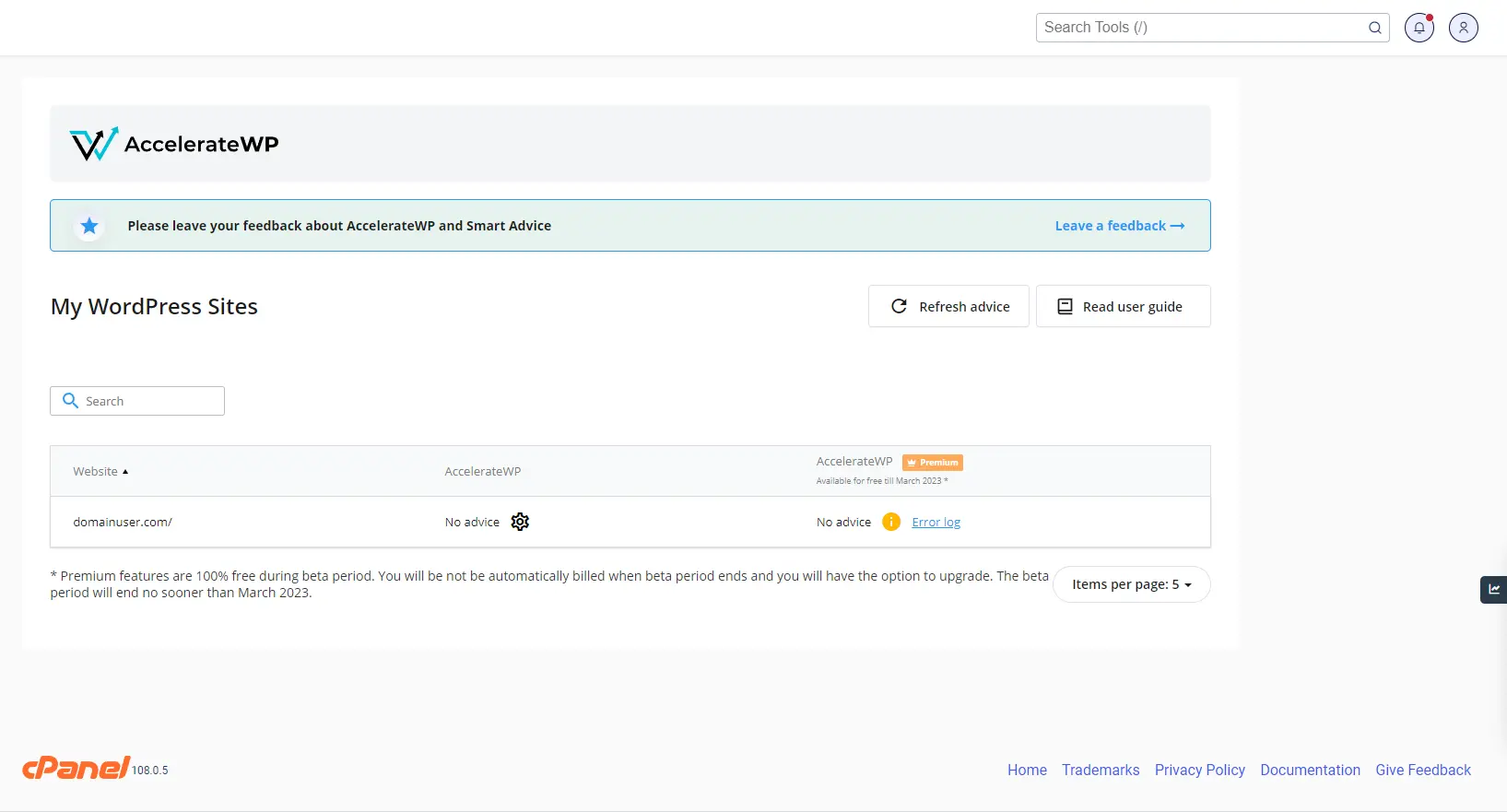Open the Error log link

[936, 522]
